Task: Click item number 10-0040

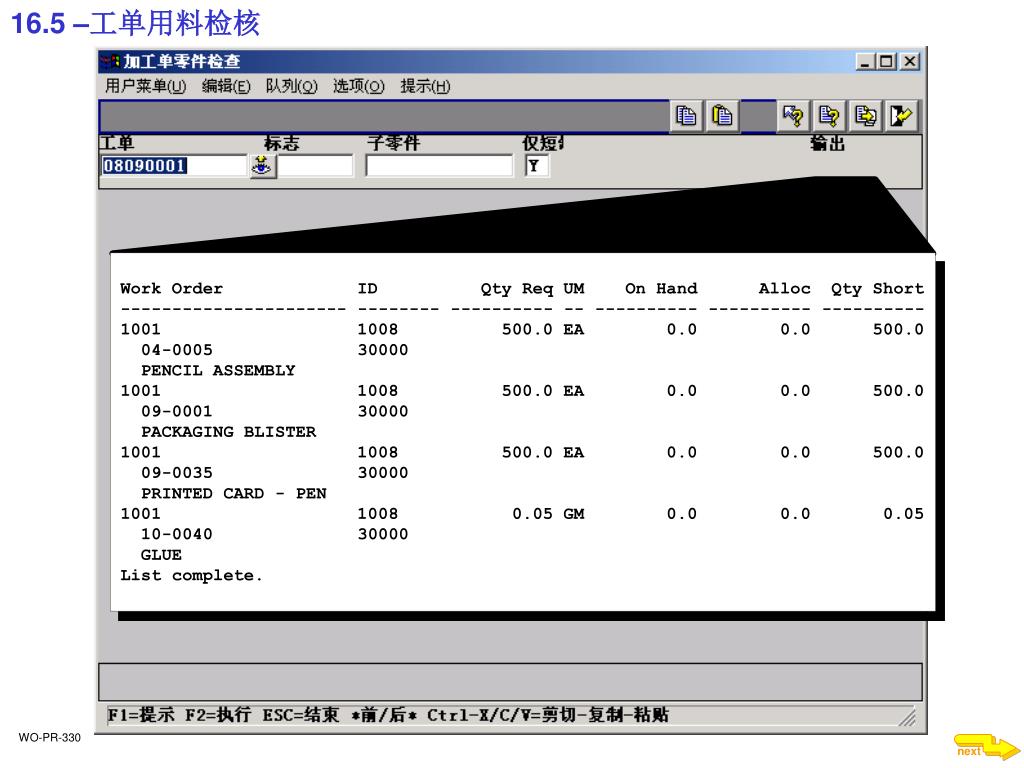Action: point(176,534)
